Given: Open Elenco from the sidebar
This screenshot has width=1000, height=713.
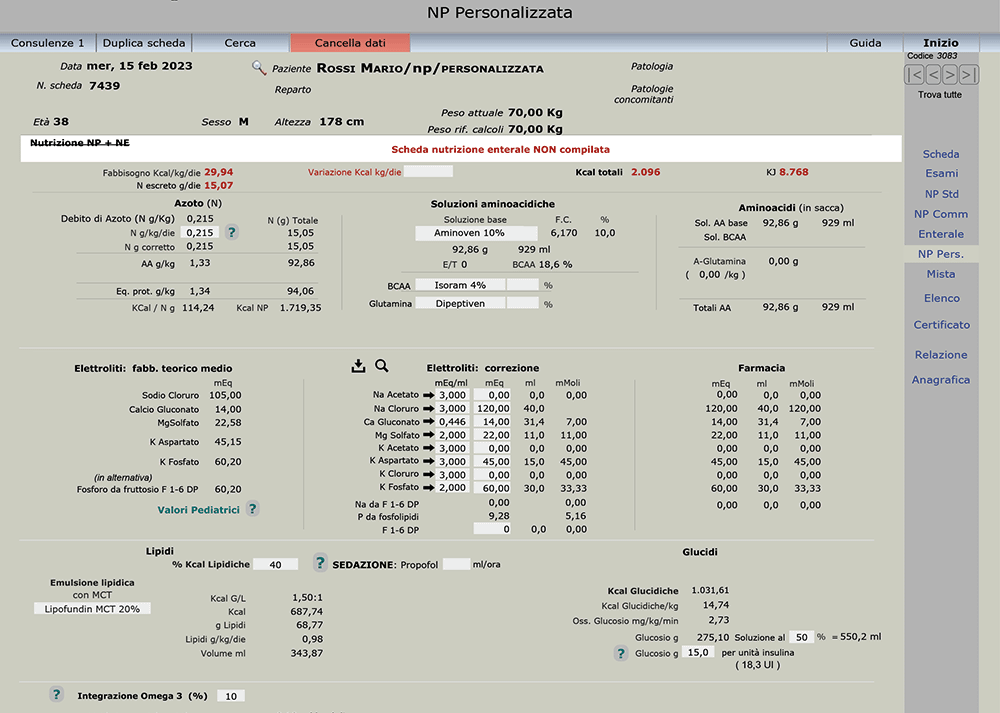Looking at the screenshot, I should pyautogui.click(x=941, y=298).
